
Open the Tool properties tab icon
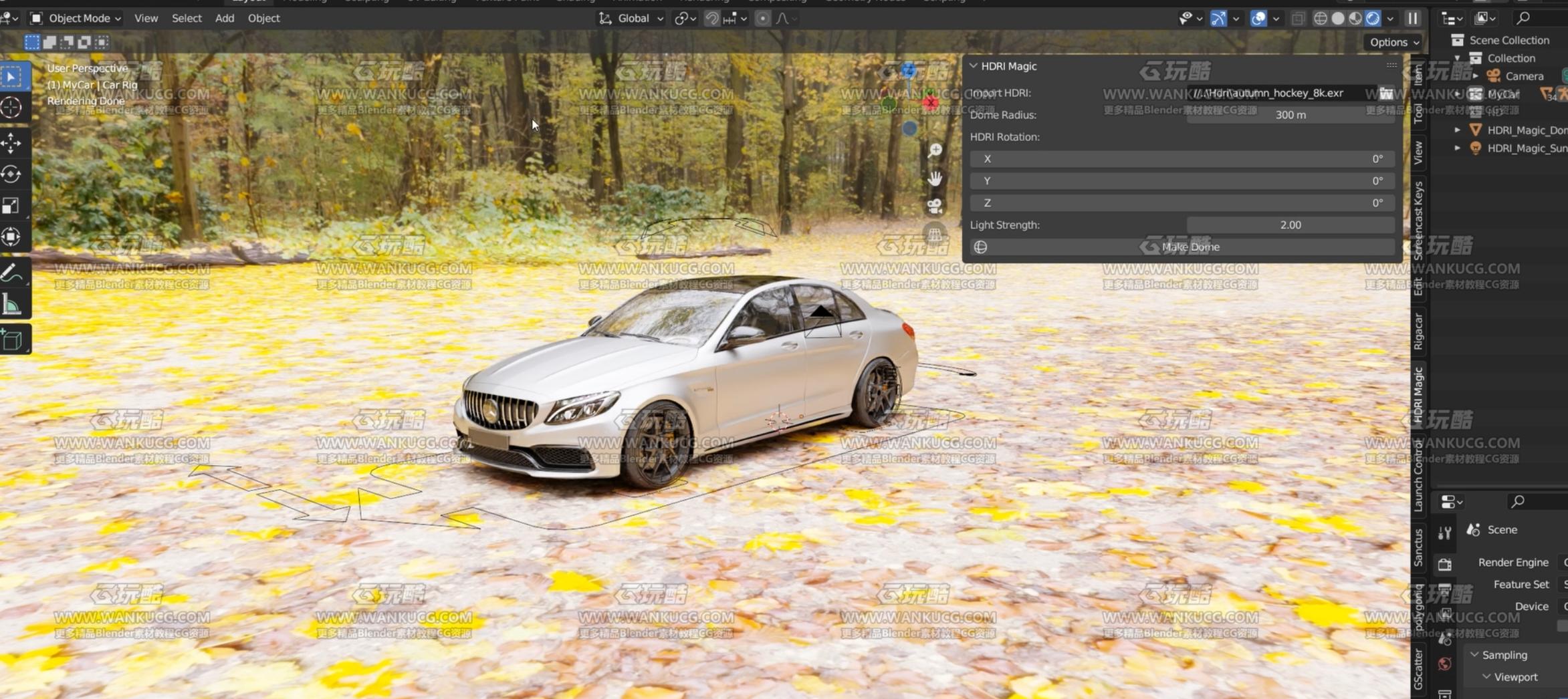[x=1445, y=533]
